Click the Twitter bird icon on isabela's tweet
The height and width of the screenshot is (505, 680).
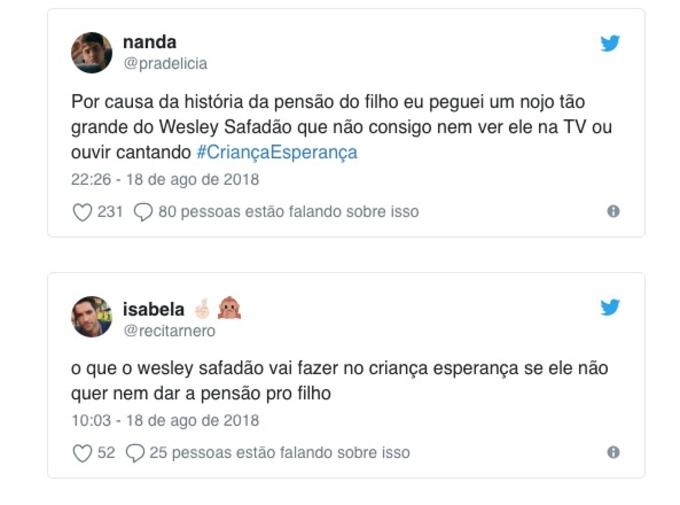(610, 307)
